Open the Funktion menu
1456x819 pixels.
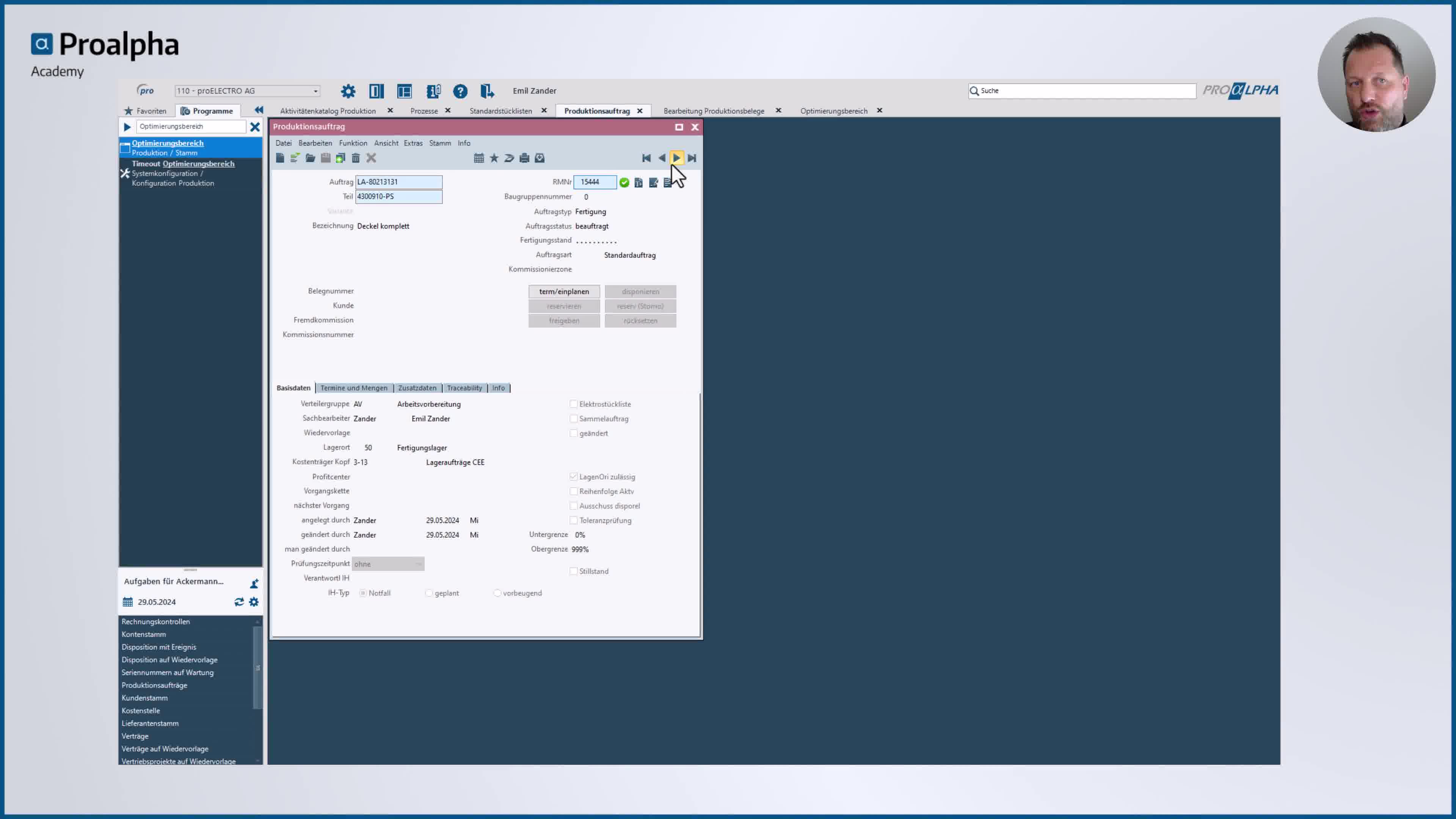353,143
